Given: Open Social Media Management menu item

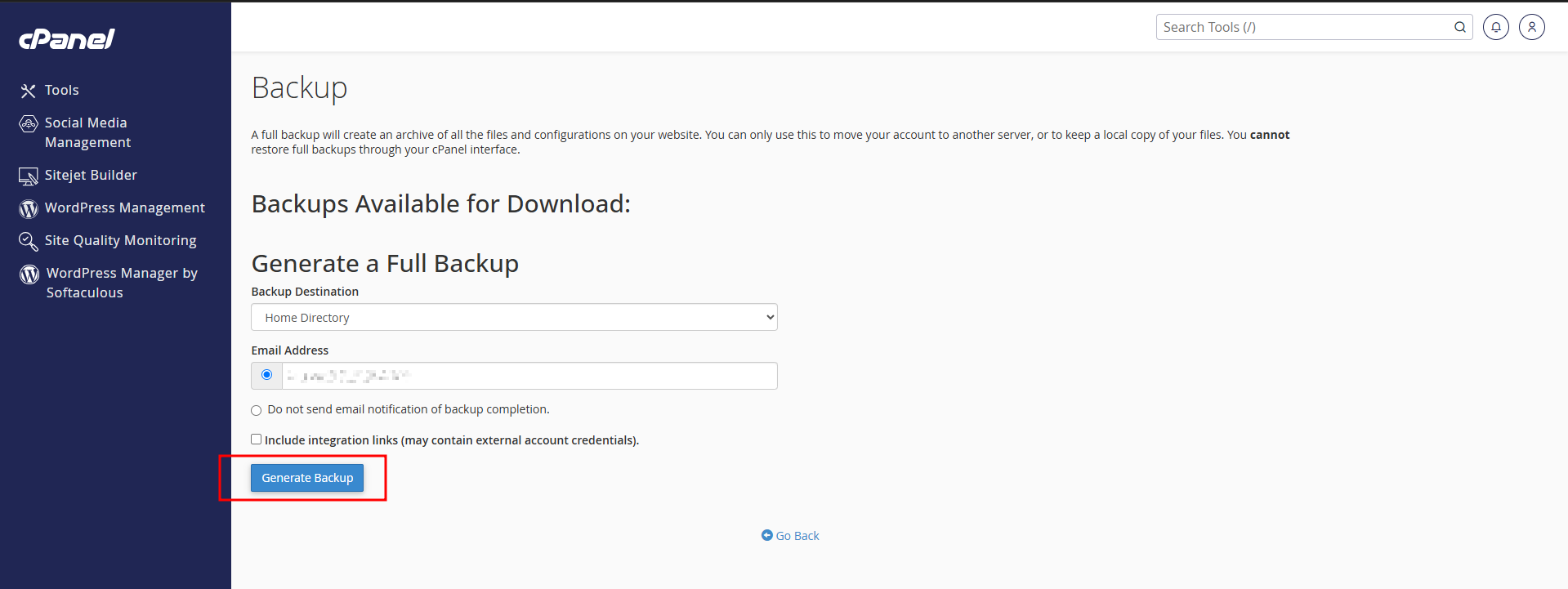Looking at the screenshot, I should (x=87, y=132).
